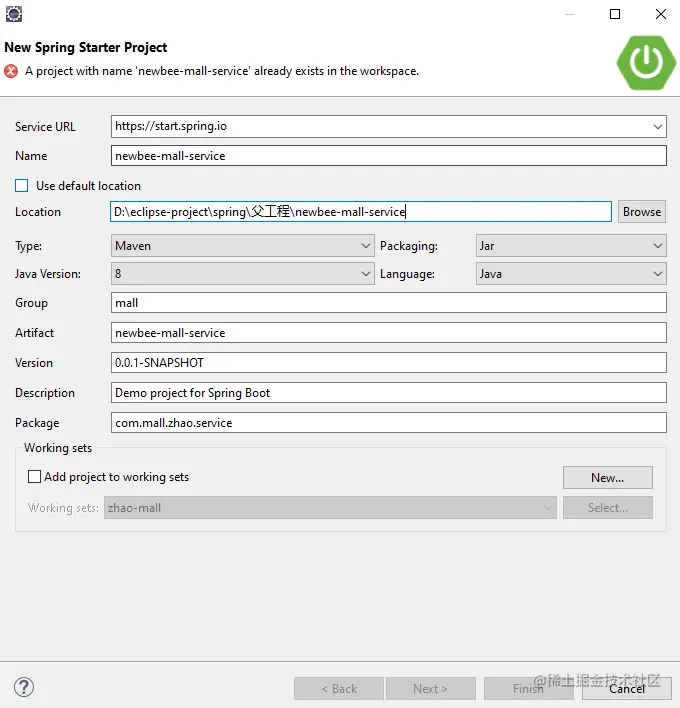The height and width of the screenshot is (708, 680).
Task: Click the Artifact input field
Action: point(389,333)
